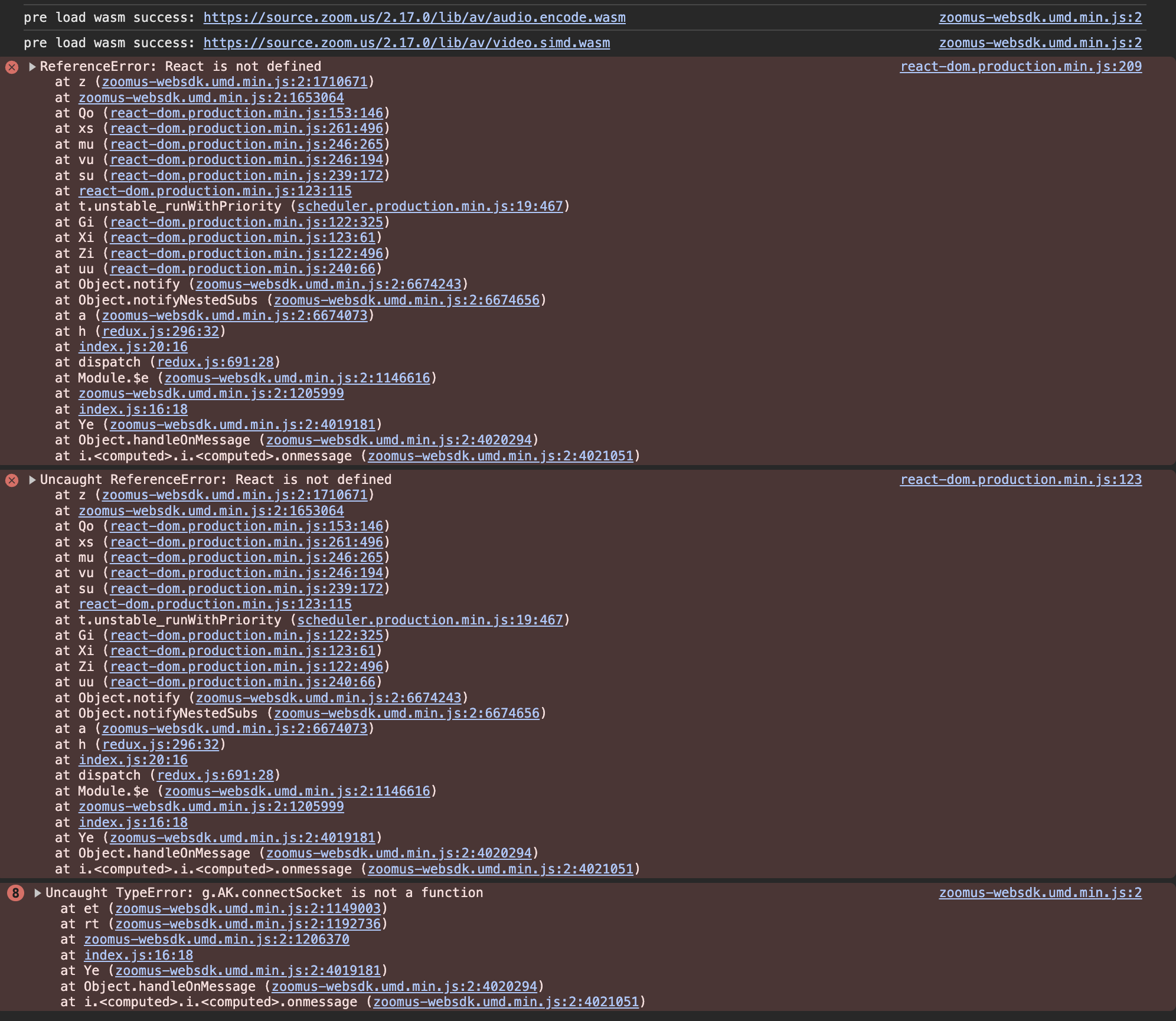Image resolution: width=1176 pixels, height=1021 pixels.
Task: Open first scheduler.production.min.js:19:467 link
Action: tap(430, 207)
